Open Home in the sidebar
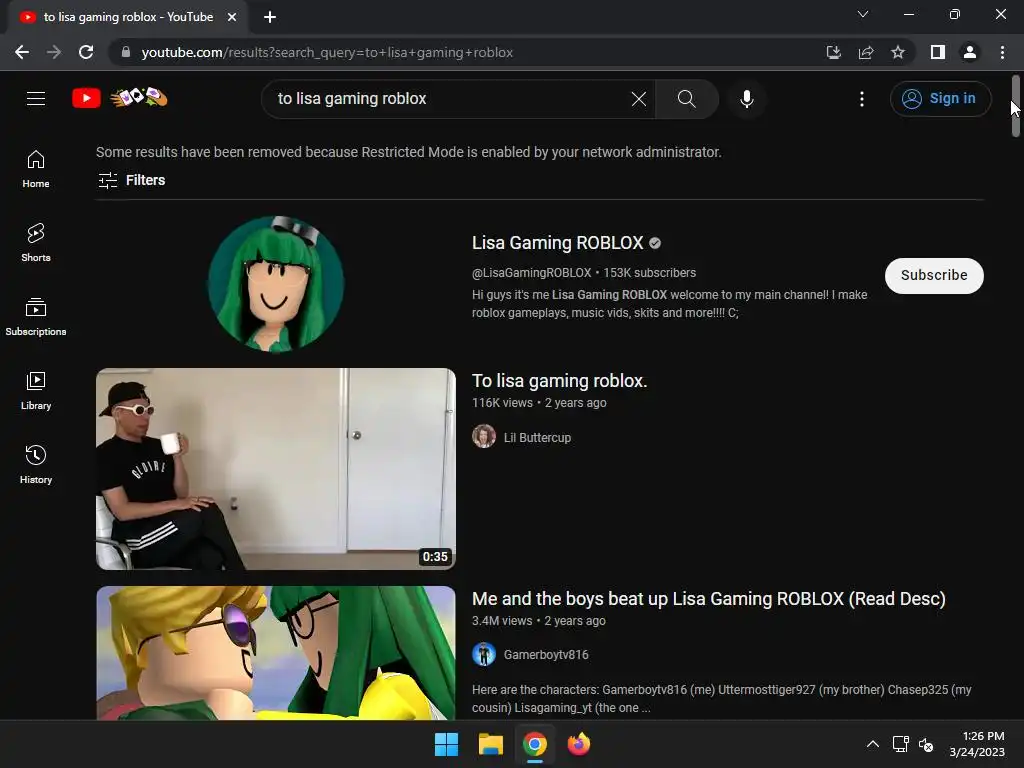 click(36, 169)
